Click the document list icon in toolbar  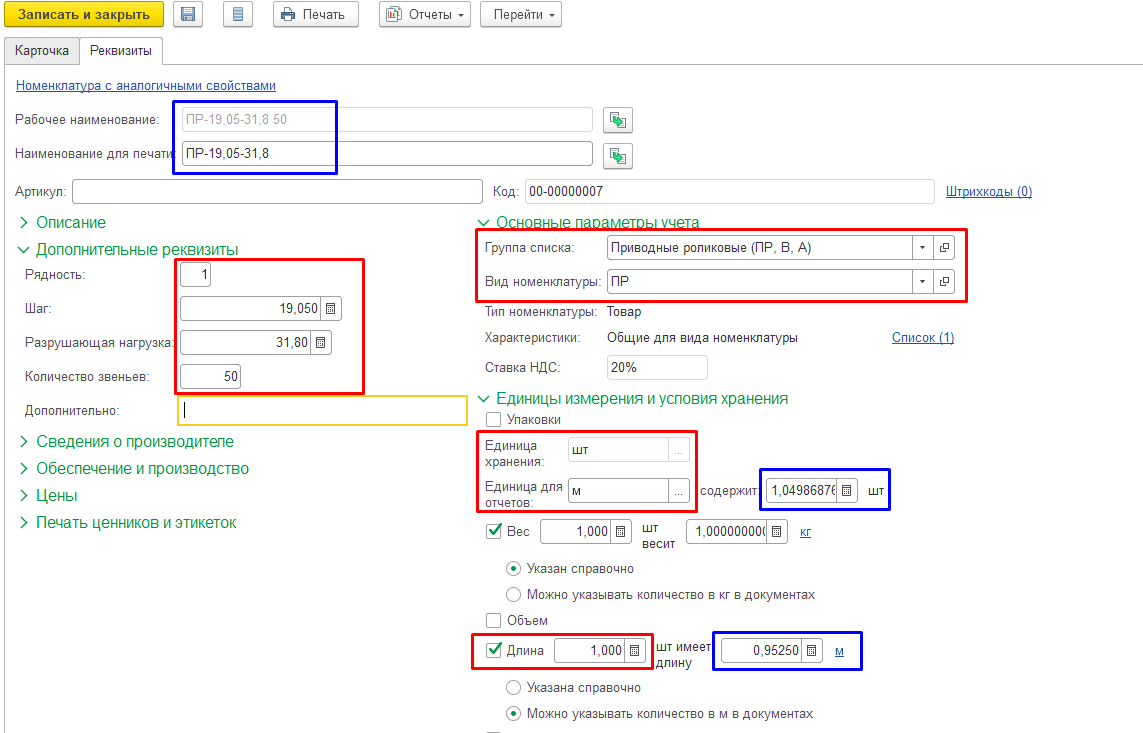[x=238, y=15]
